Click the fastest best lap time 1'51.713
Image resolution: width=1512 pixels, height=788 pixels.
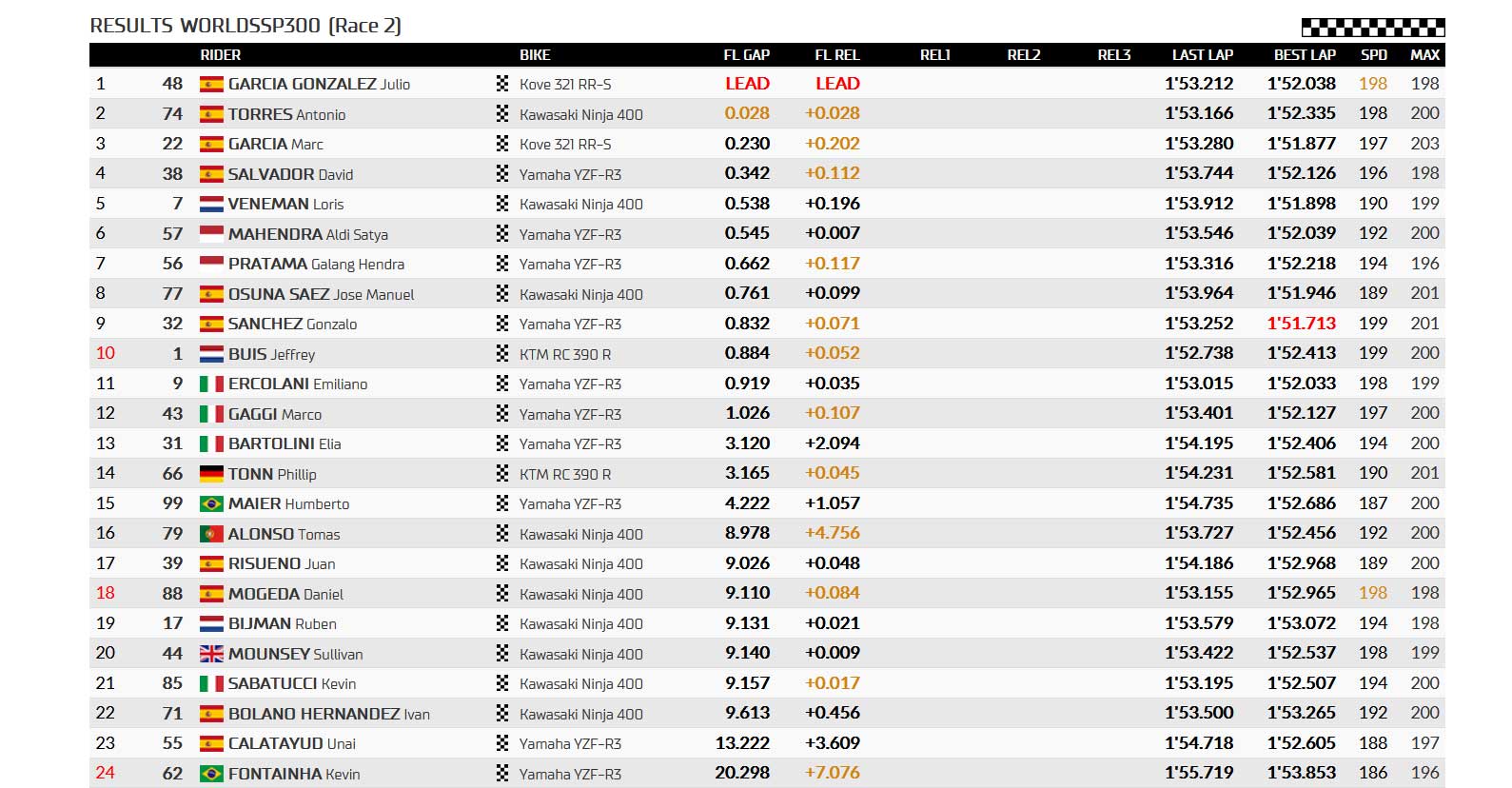pos(1301,324)
